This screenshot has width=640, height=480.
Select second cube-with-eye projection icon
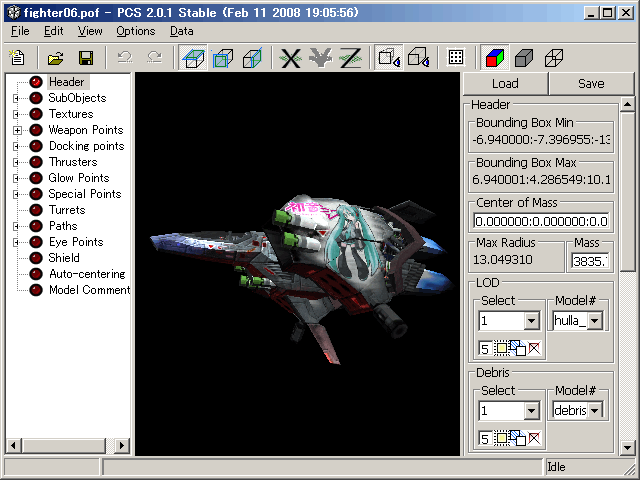point(418,58)
